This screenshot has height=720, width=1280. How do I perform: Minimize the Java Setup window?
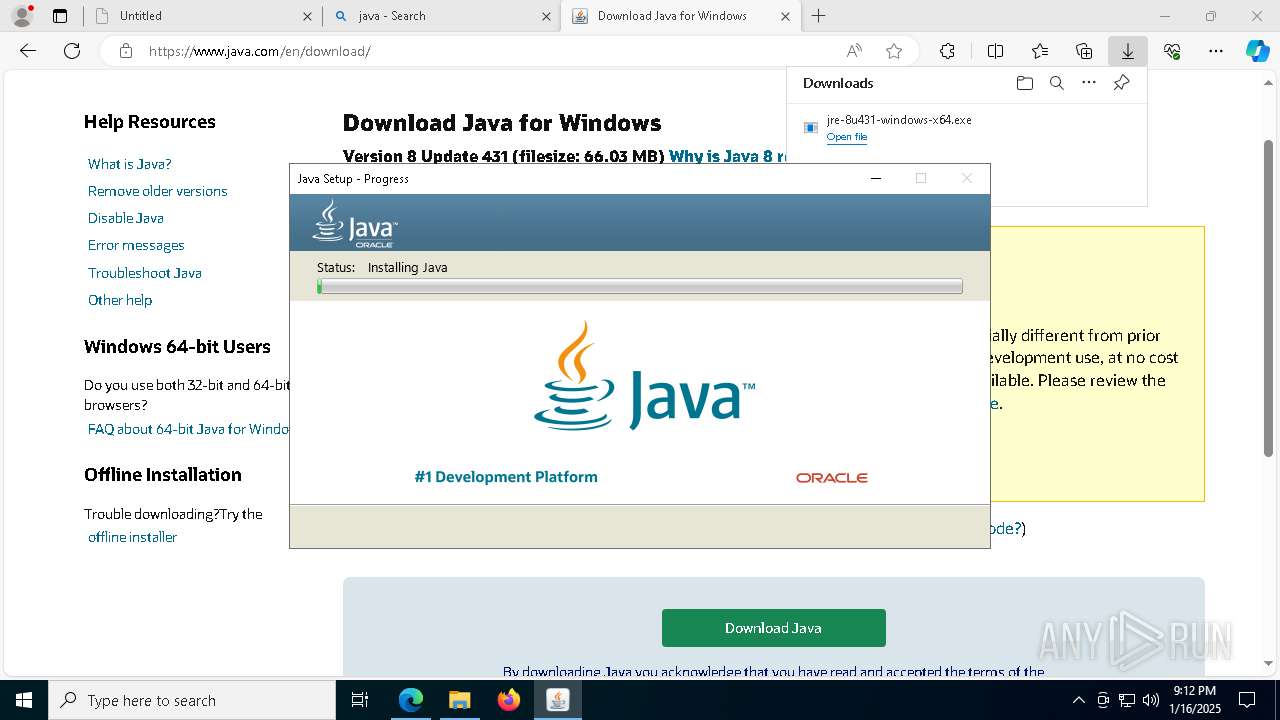point(876,178)
